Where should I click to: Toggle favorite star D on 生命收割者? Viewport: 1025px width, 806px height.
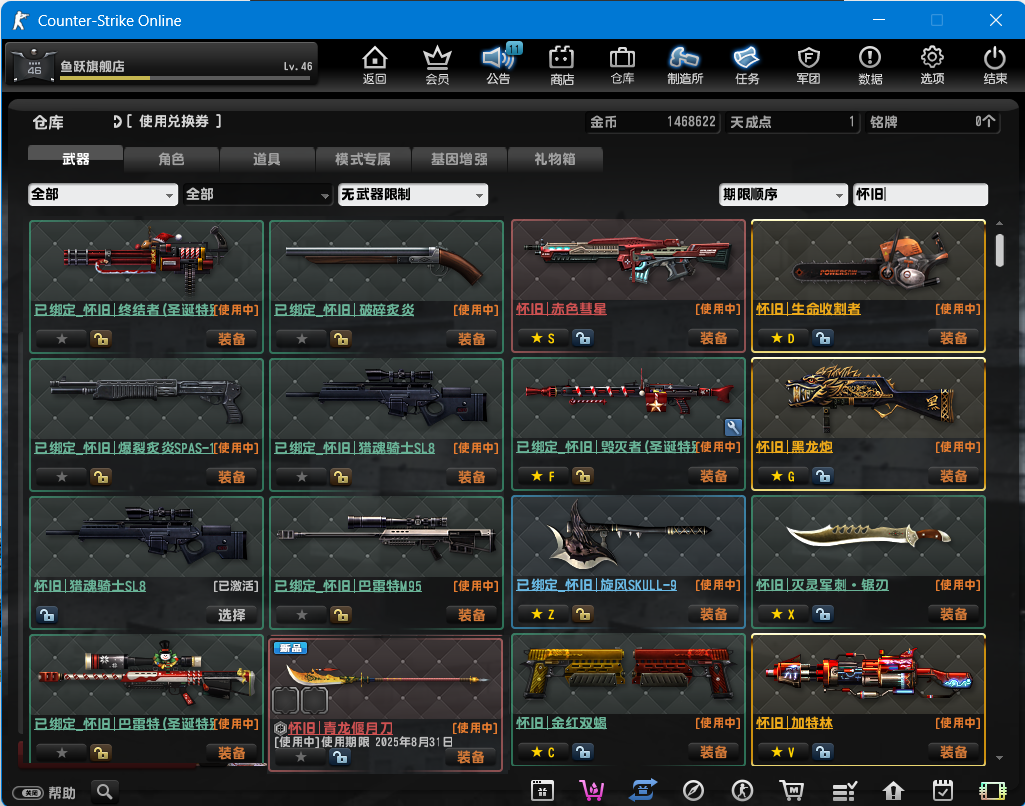click(782, 338)
